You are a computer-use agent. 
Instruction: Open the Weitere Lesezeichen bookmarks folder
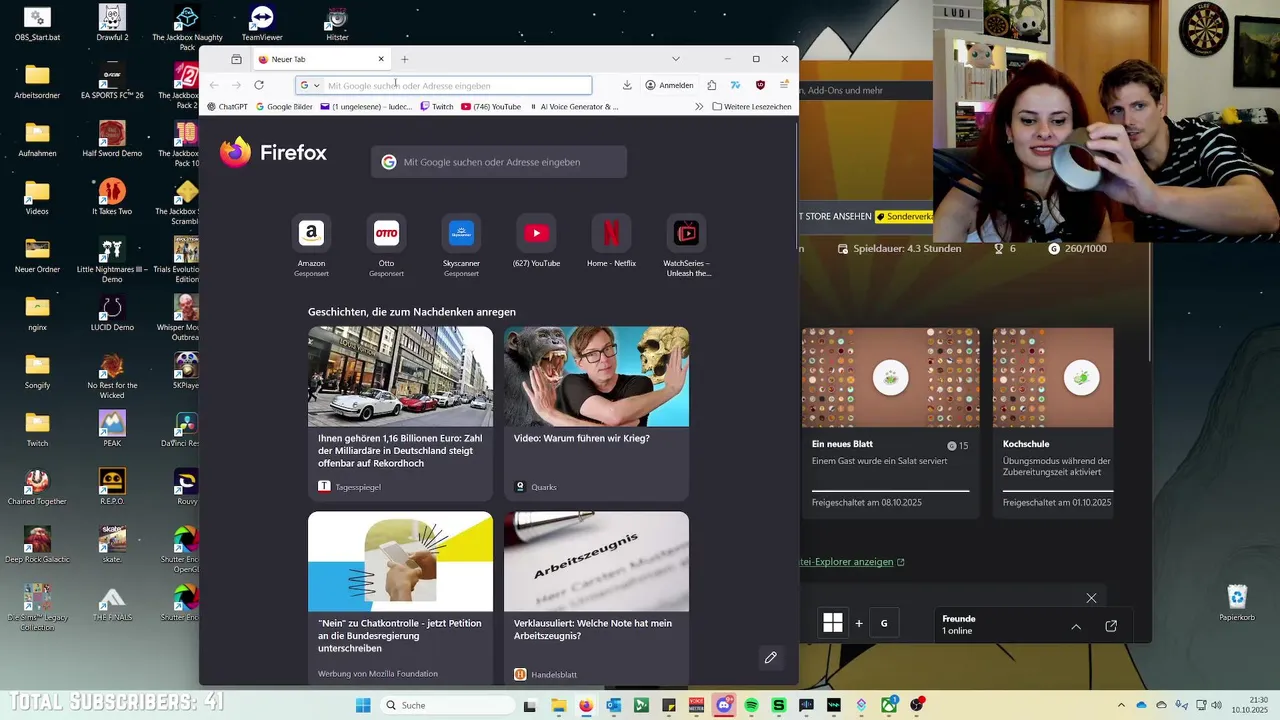tap(752, 106)
